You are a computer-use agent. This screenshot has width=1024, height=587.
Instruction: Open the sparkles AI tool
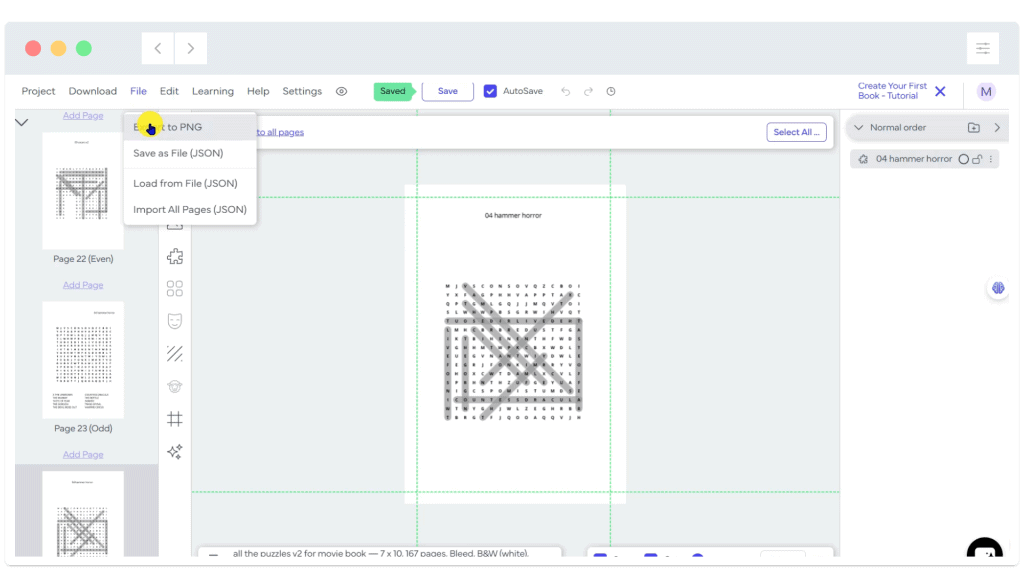click(x=174, y=452)
